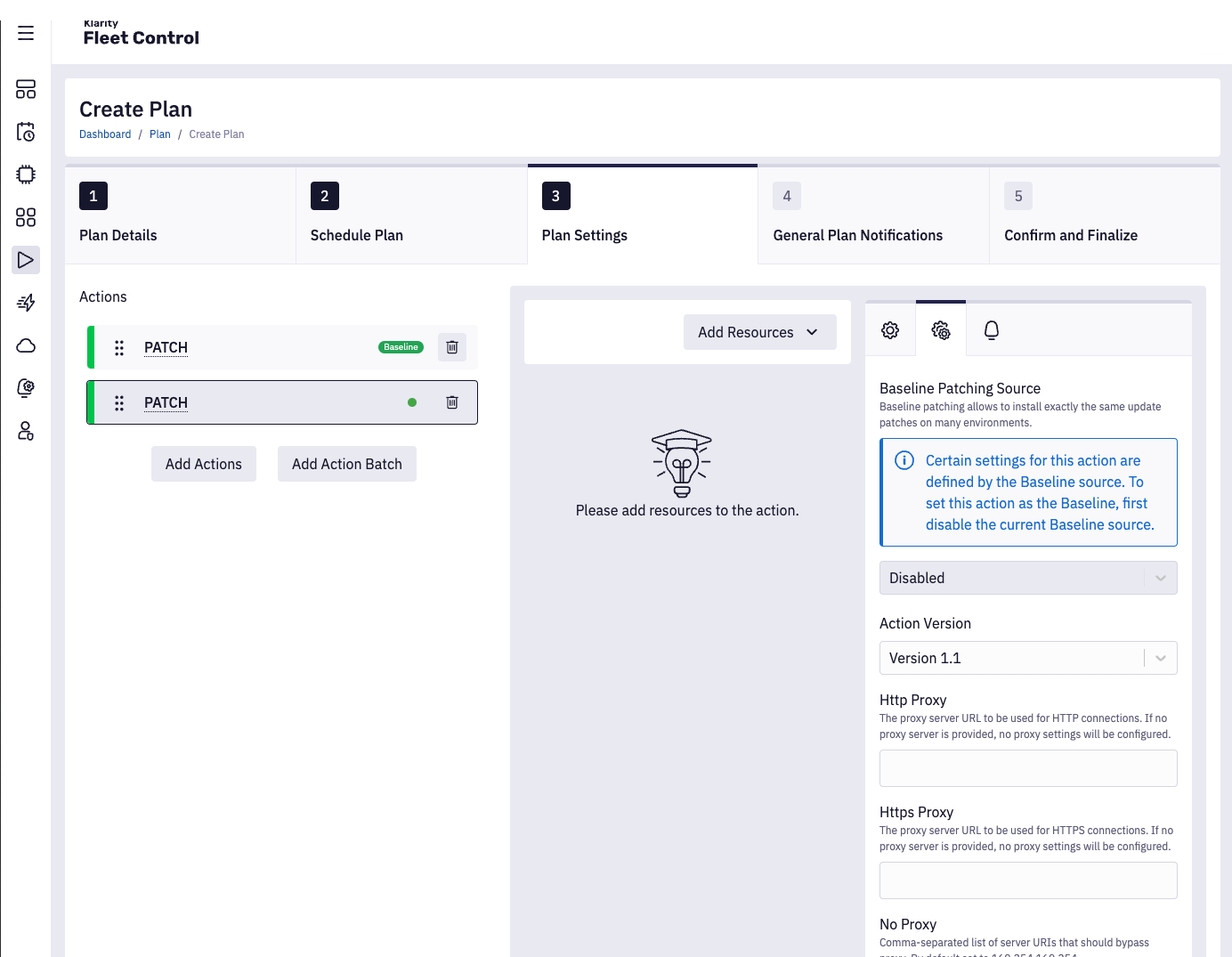Image resolution: width=1232 pixels, height=957 pixels.
Task: Expand the Add Resources dropdown
Action: [x=759, y=332]
